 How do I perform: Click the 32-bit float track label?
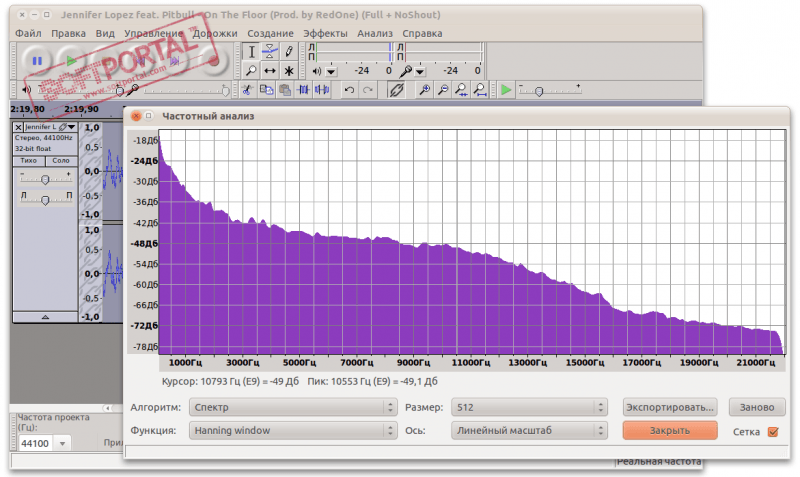point(33,148)
